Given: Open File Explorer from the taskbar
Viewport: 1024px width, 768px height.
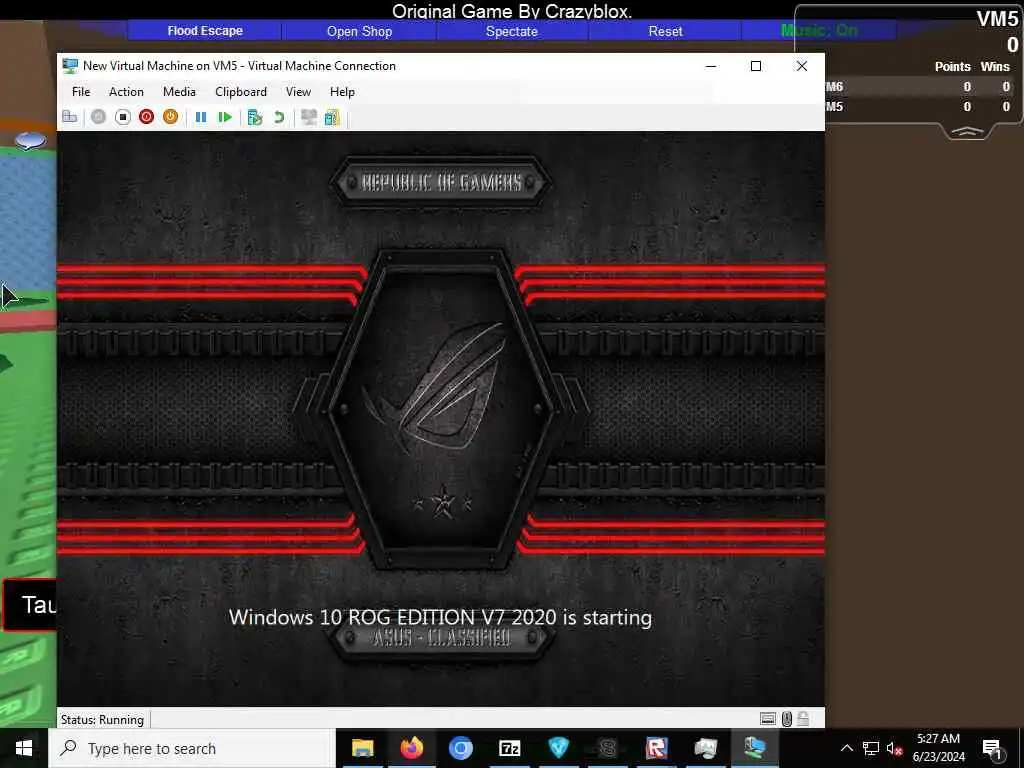Looking at the screenshot, I should click(x=362, y=748).
